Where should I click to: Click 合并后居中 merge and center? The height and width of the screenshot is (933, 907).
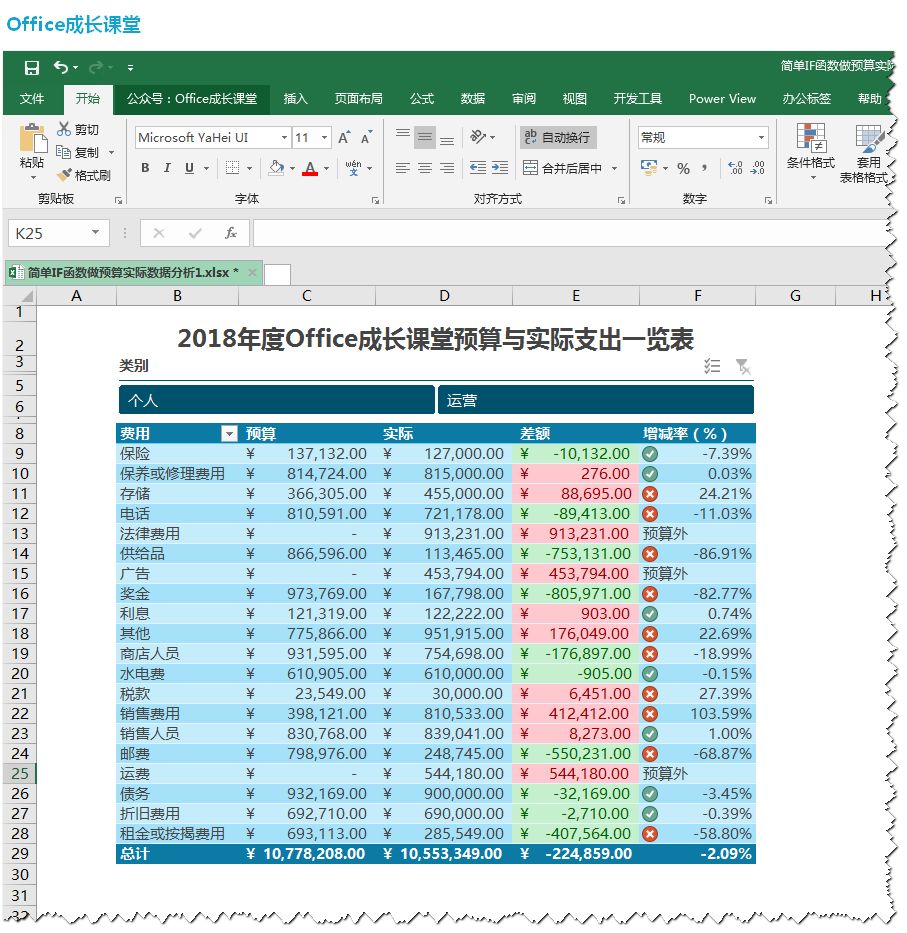pyautogui.click(x=562, y=168)
